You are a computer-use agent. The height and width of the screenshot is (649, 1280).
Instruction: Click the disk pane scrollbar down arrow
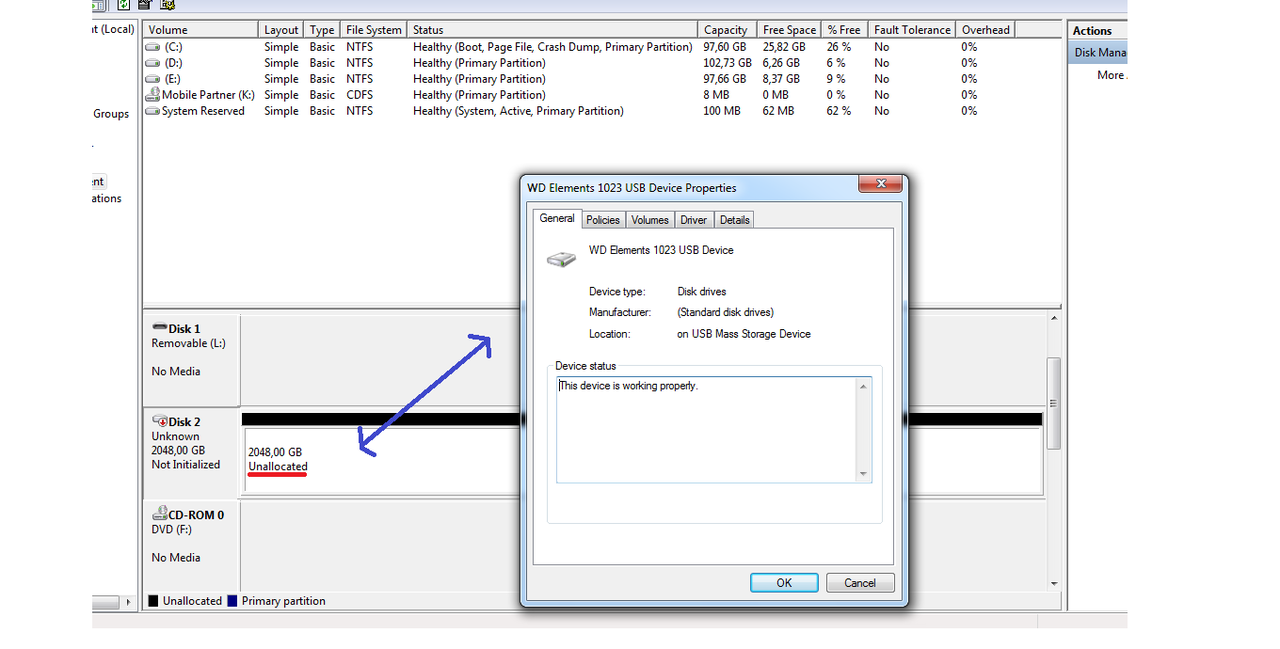coord(1054,583)
